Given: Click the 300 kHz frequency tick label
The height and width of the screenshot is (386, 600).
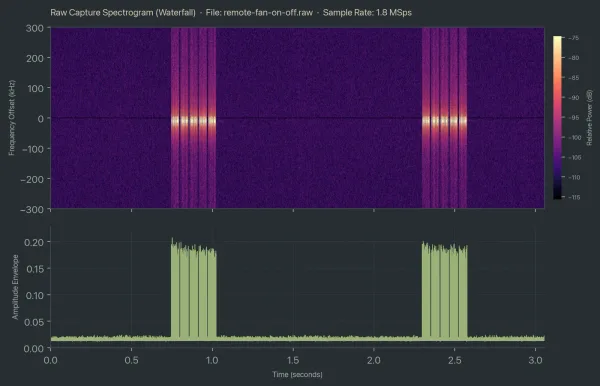Looking at the screenshot, I should click(x=34, y=28).
